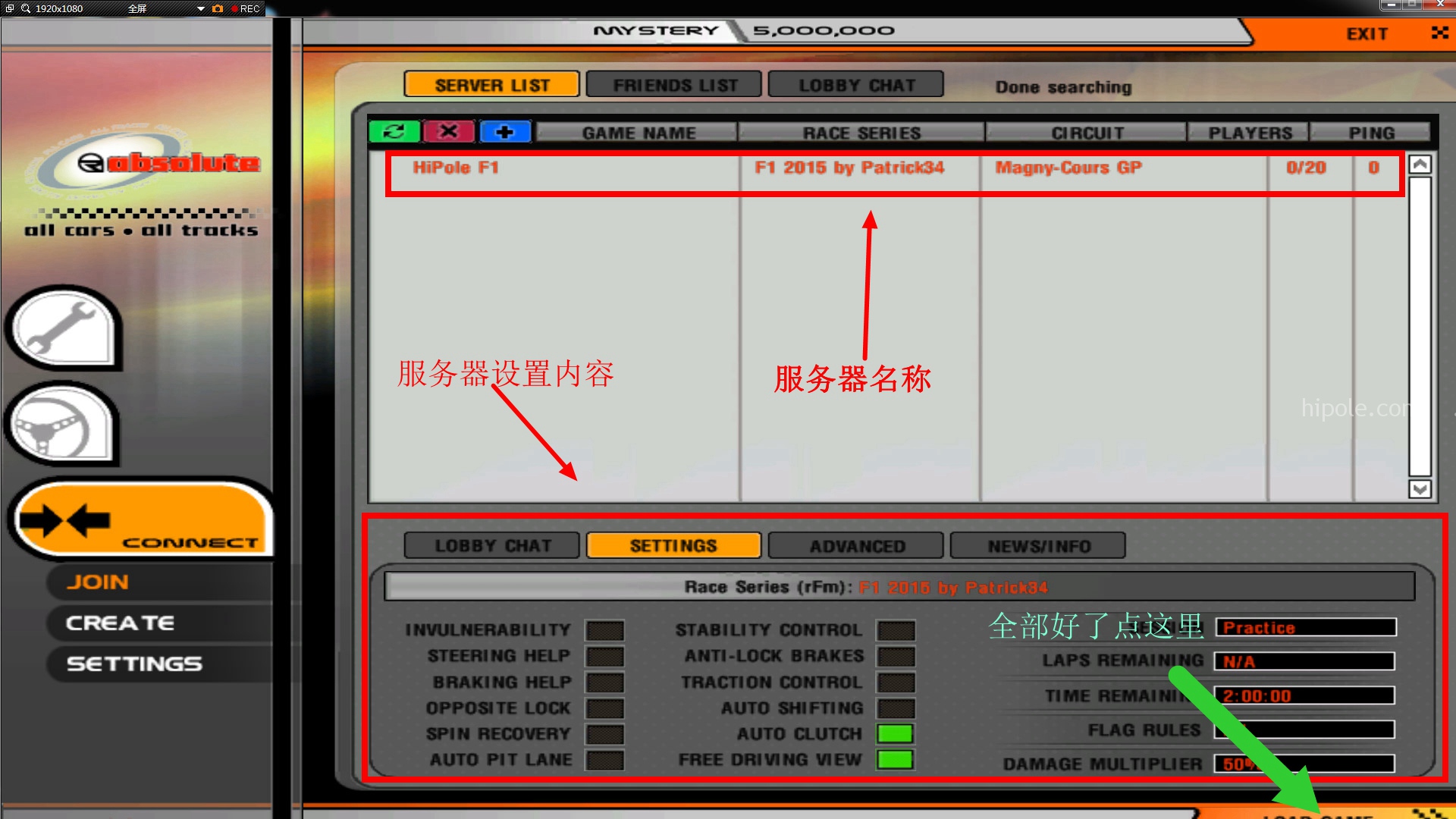Click the Flag Rules value field
The image size is (1456, 819).
coord(1305,730)
